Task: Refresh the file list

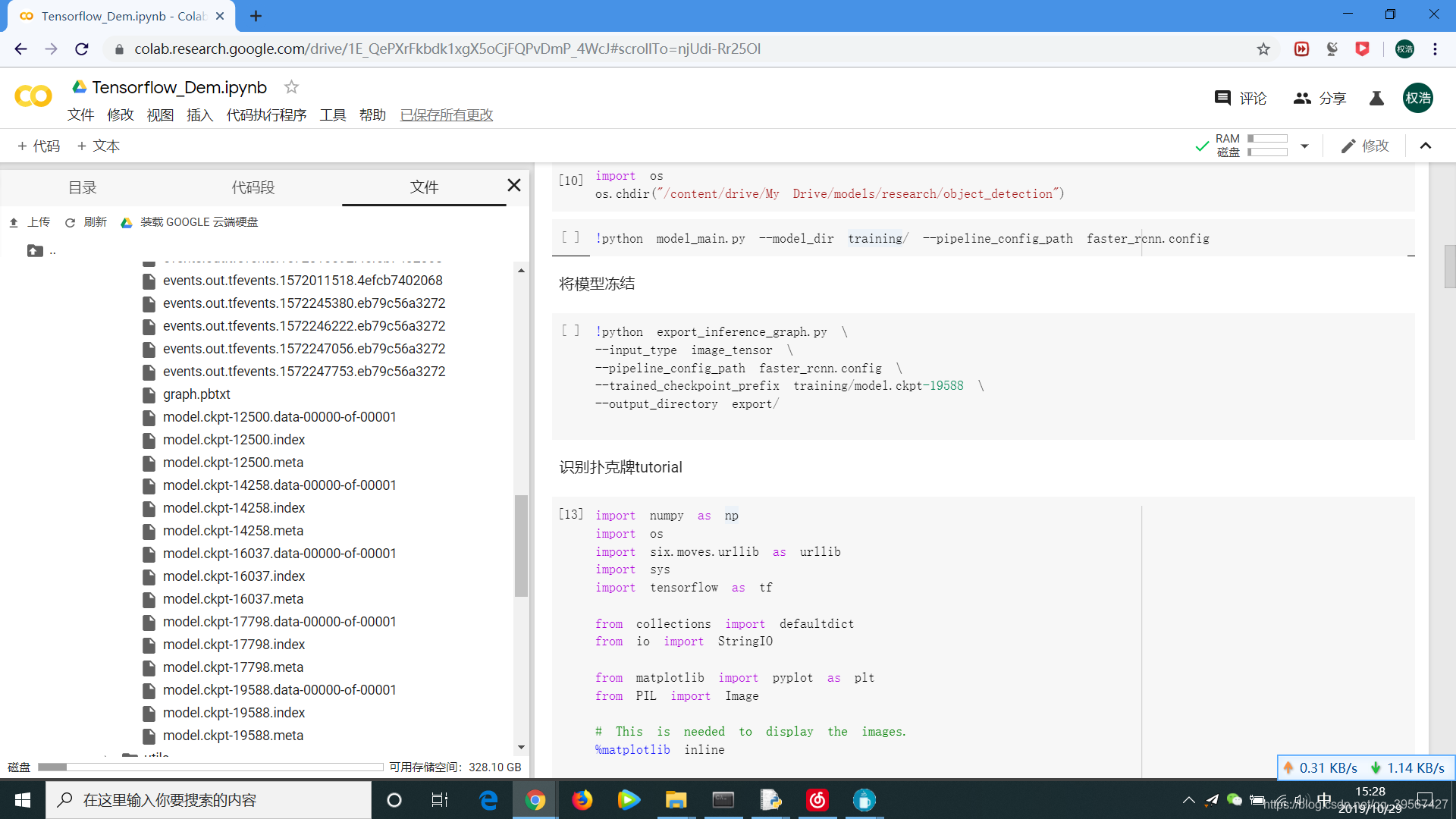Action: click(x=86, y=221)
